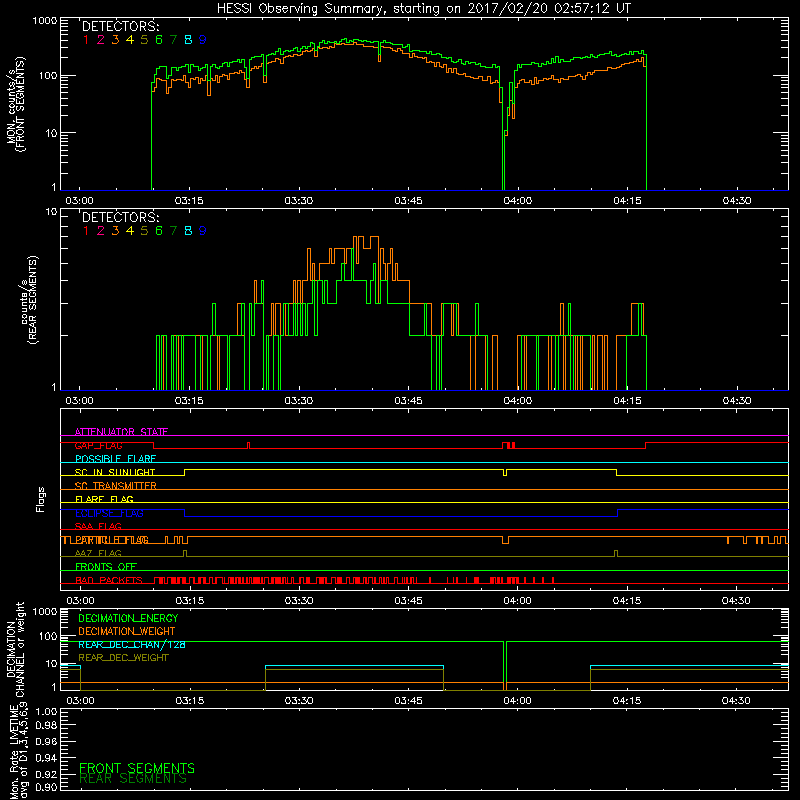Click the FRONT SEGMENTS livetime legend text
Viewport: 800px width, 800px height.
point(137,768)
